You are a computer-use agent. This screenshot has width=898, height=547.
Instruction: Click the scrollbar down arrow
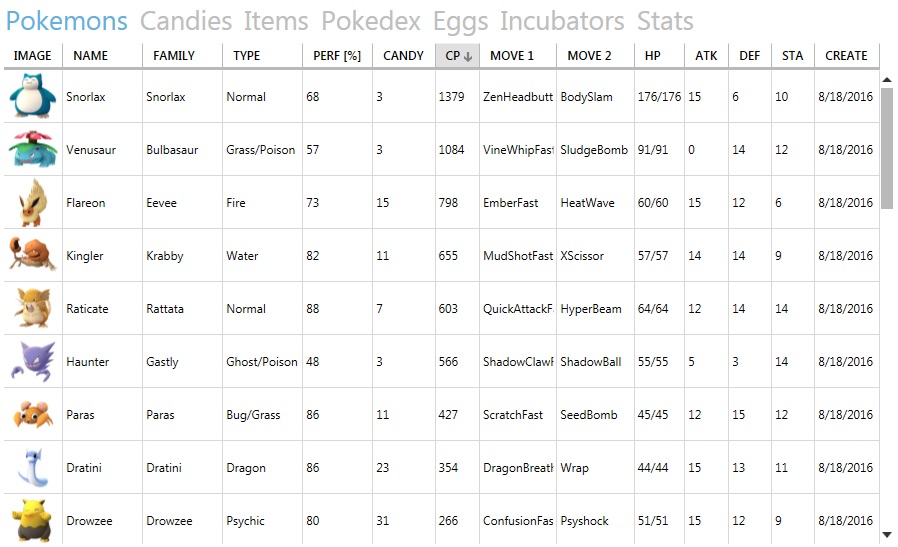[887, 535]
